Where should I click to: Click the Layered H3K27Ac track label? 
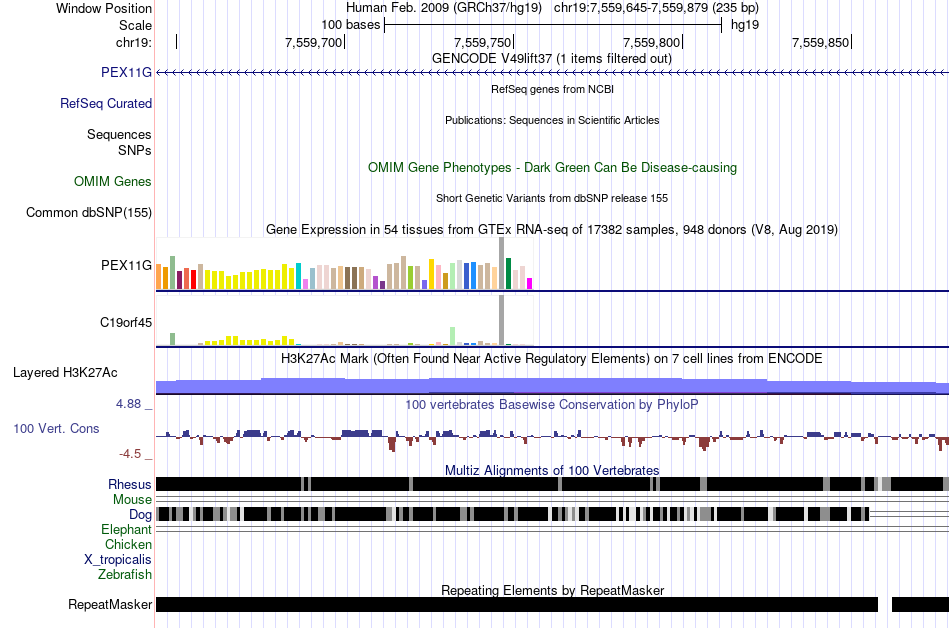pos(65,372)
